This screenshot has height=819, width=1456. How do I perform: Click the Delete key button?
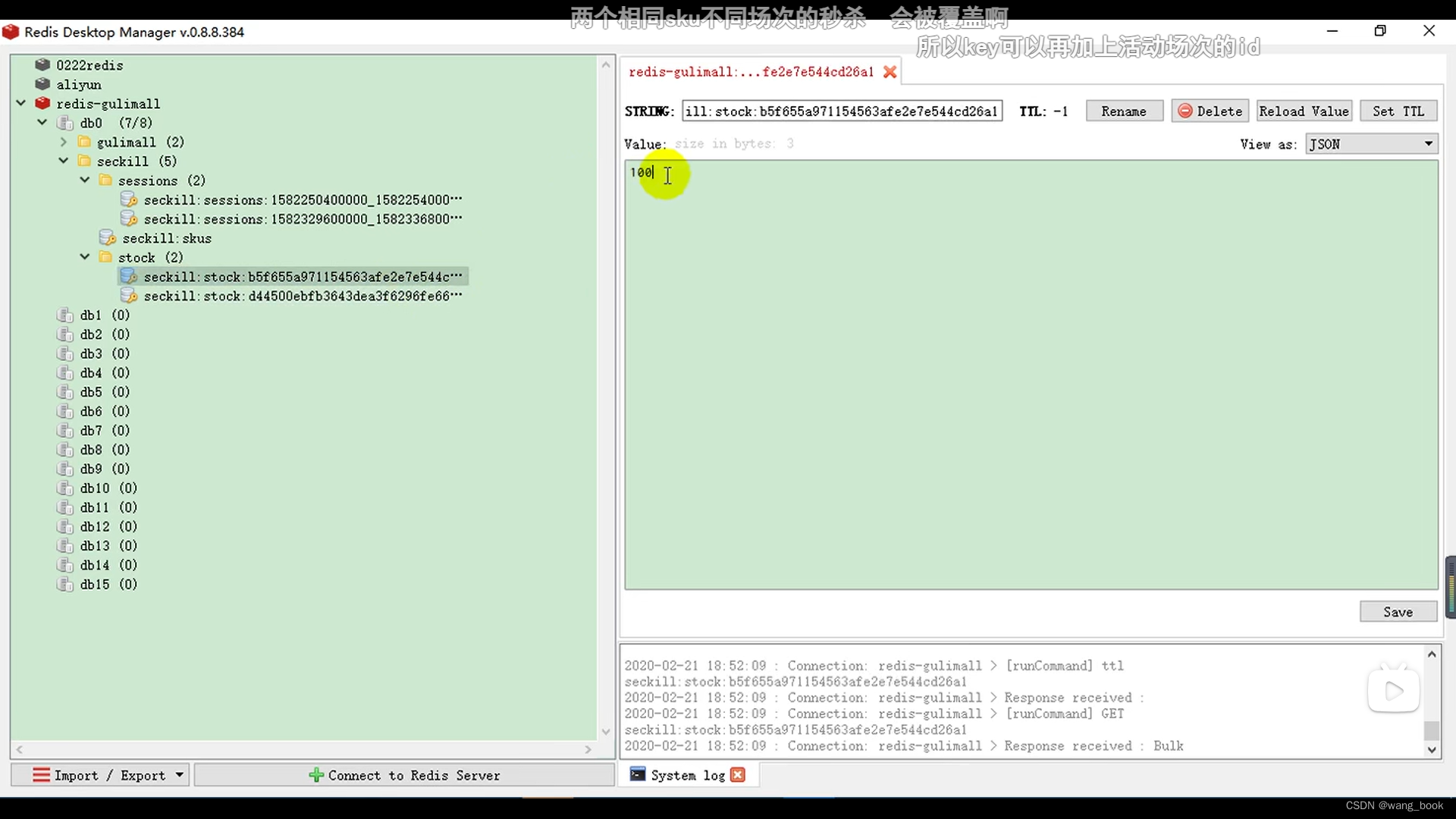1210,111
